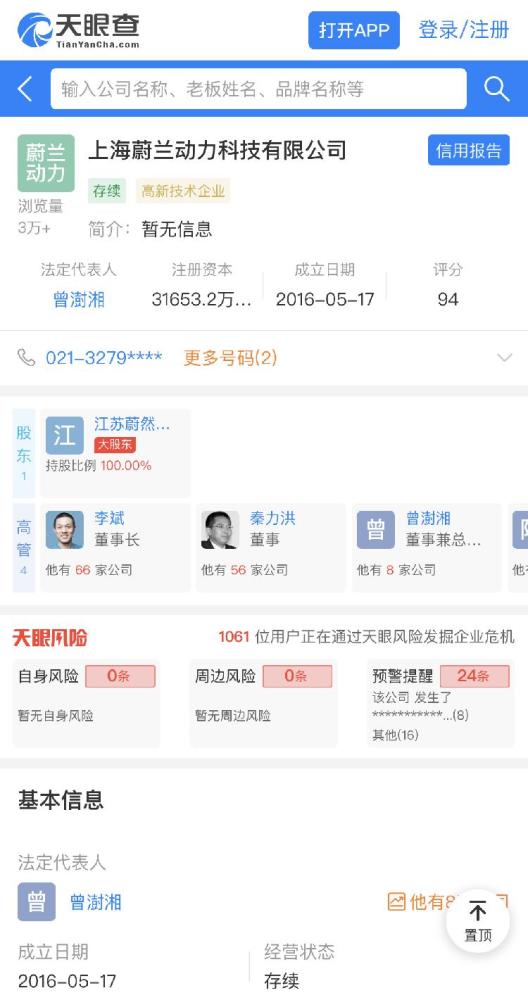Click the 打开APP button
The height and width of the screenshot is (1000, 528).
coord(354,30)
